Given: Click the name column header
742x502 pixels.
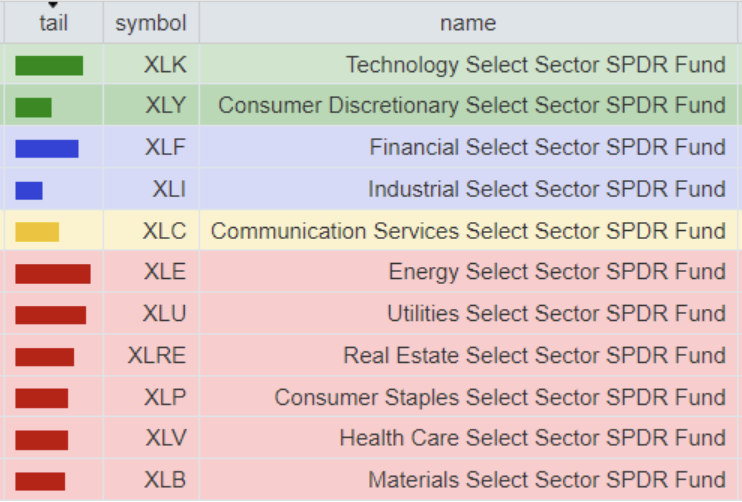Looking at the screenshot, I should (468, 24).
